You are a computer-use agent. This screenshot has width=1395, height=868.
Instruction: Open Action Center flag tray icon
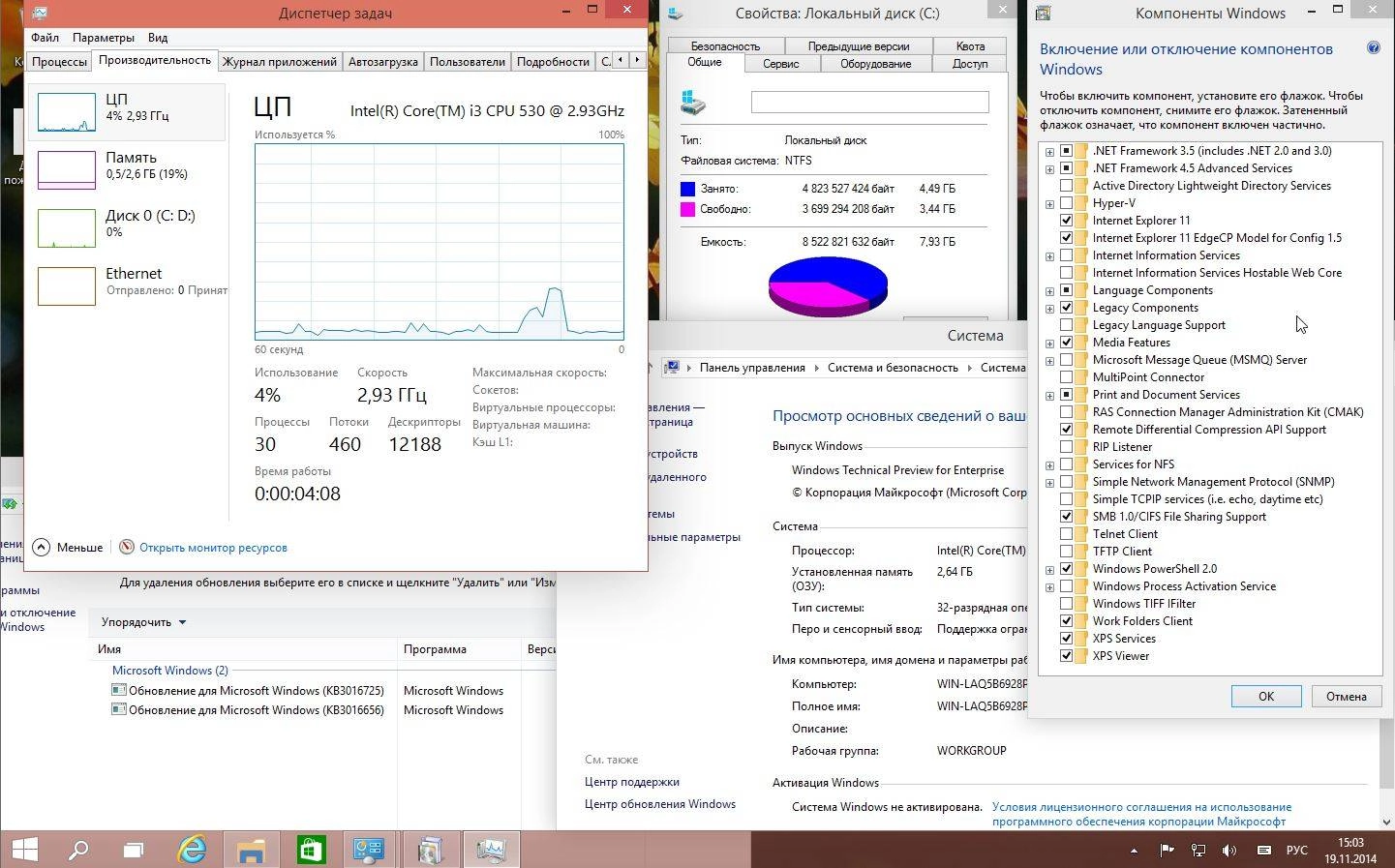point(1168,851)
